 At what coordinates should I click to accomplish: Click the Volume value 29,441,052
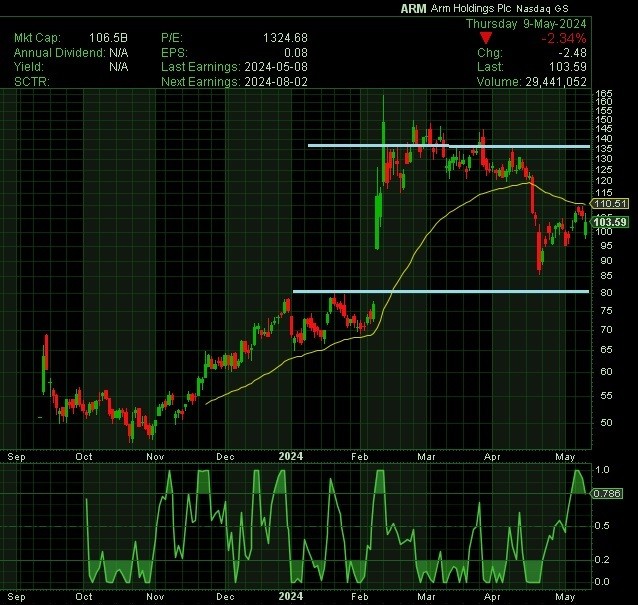[556, 82]
